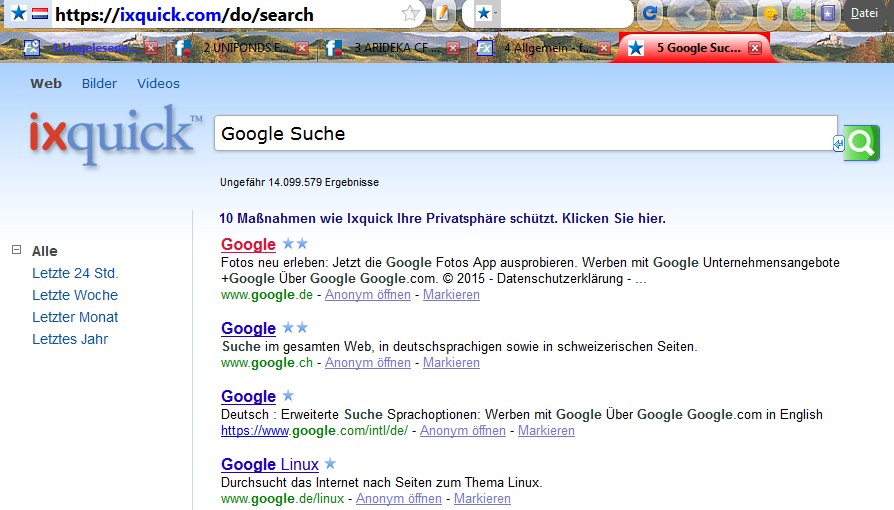Click the rating stars beside the google.de result
Viewport: 894px width, 510px height.
coord(295,244)
